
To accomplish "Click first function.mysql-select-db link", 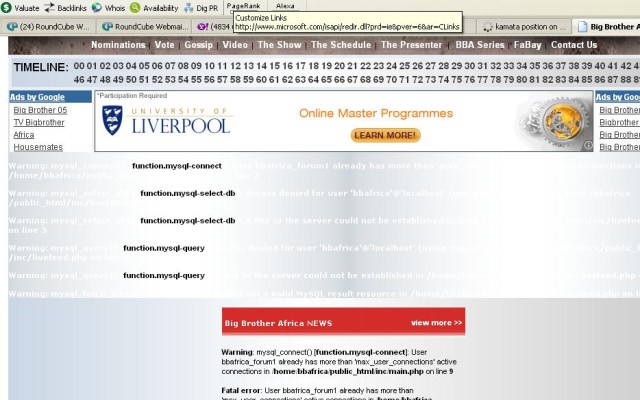I will coord(188,193).
